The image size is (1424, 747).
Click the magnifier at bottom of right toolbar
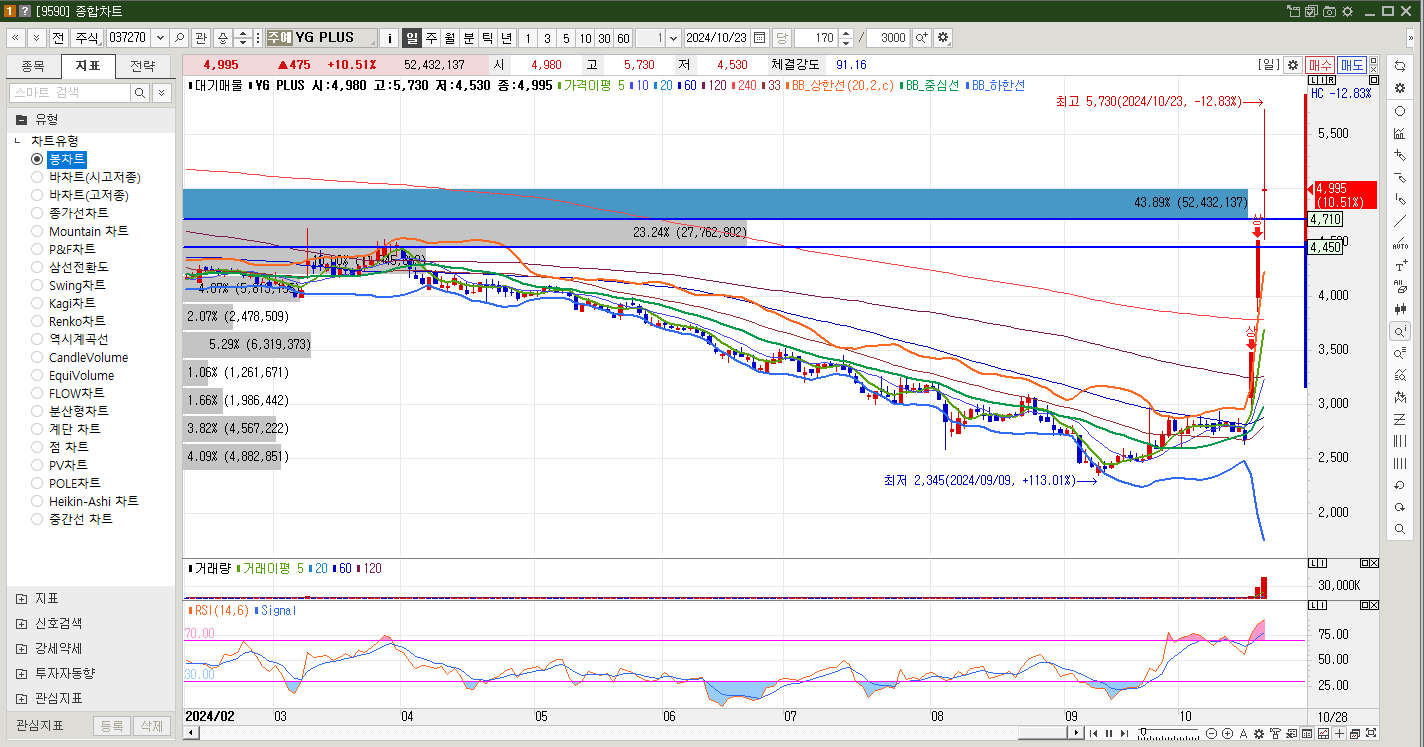pos(1400,529)
